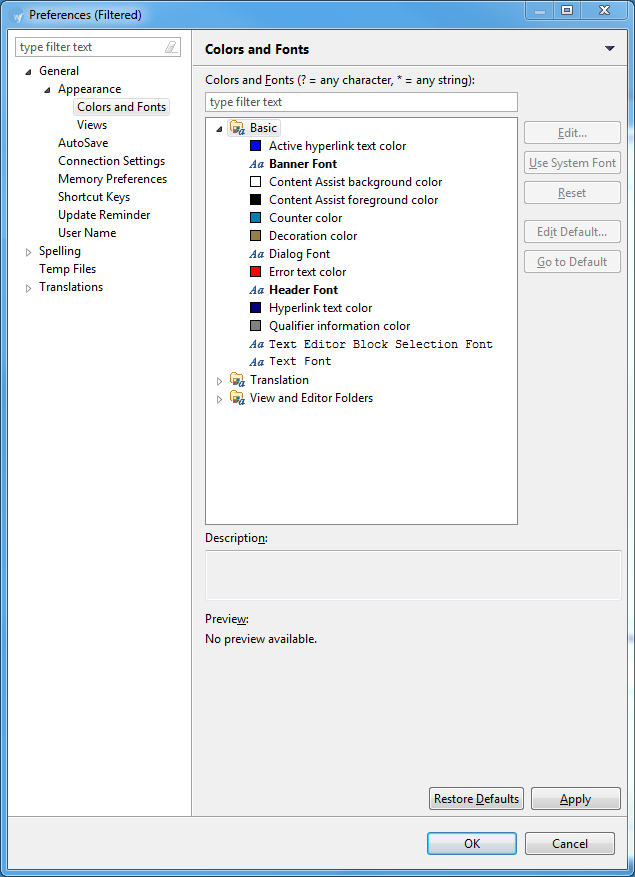Click the Apply button
Image resolution: width=635 pixels, height=877 pixels.
575,799
